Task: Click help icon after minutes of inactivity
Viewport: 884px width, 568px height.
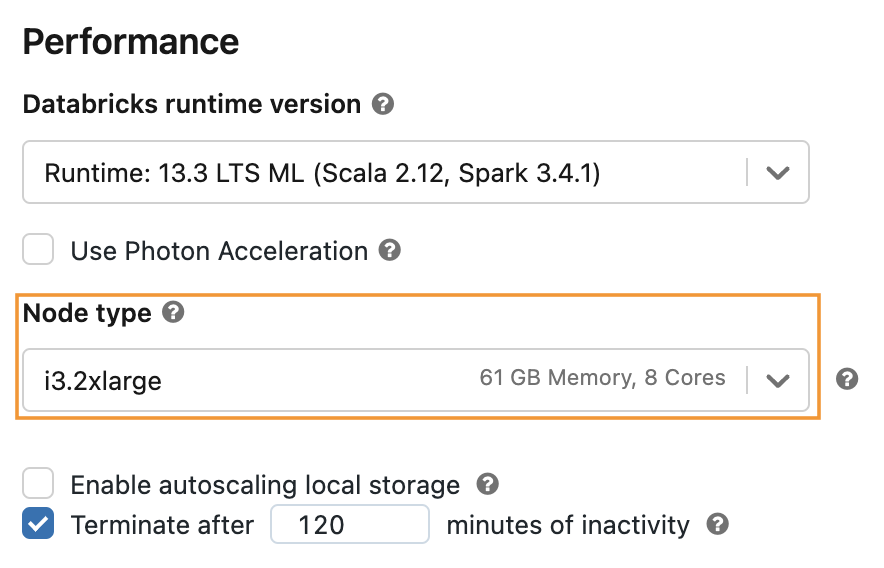Action: [717, 524]
